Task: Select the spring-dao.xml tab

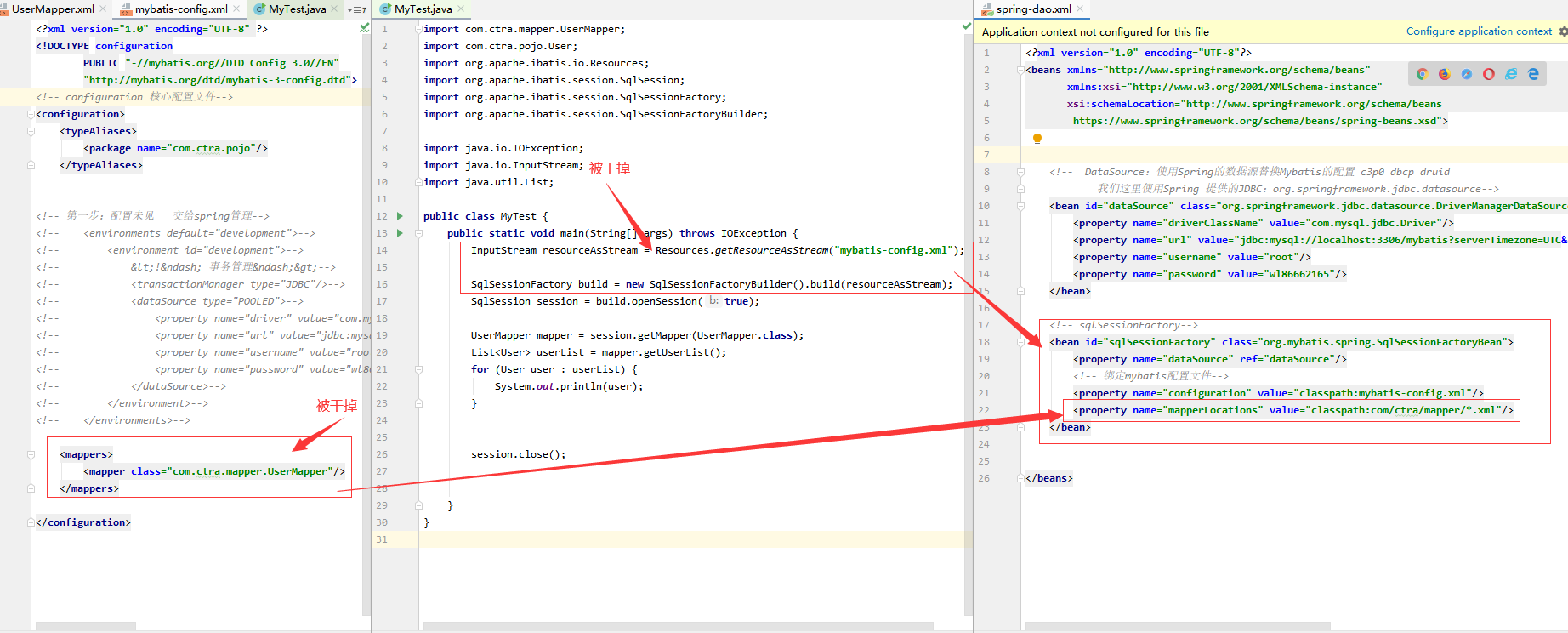Action: pyautogui.click(x=1033, y=9)
